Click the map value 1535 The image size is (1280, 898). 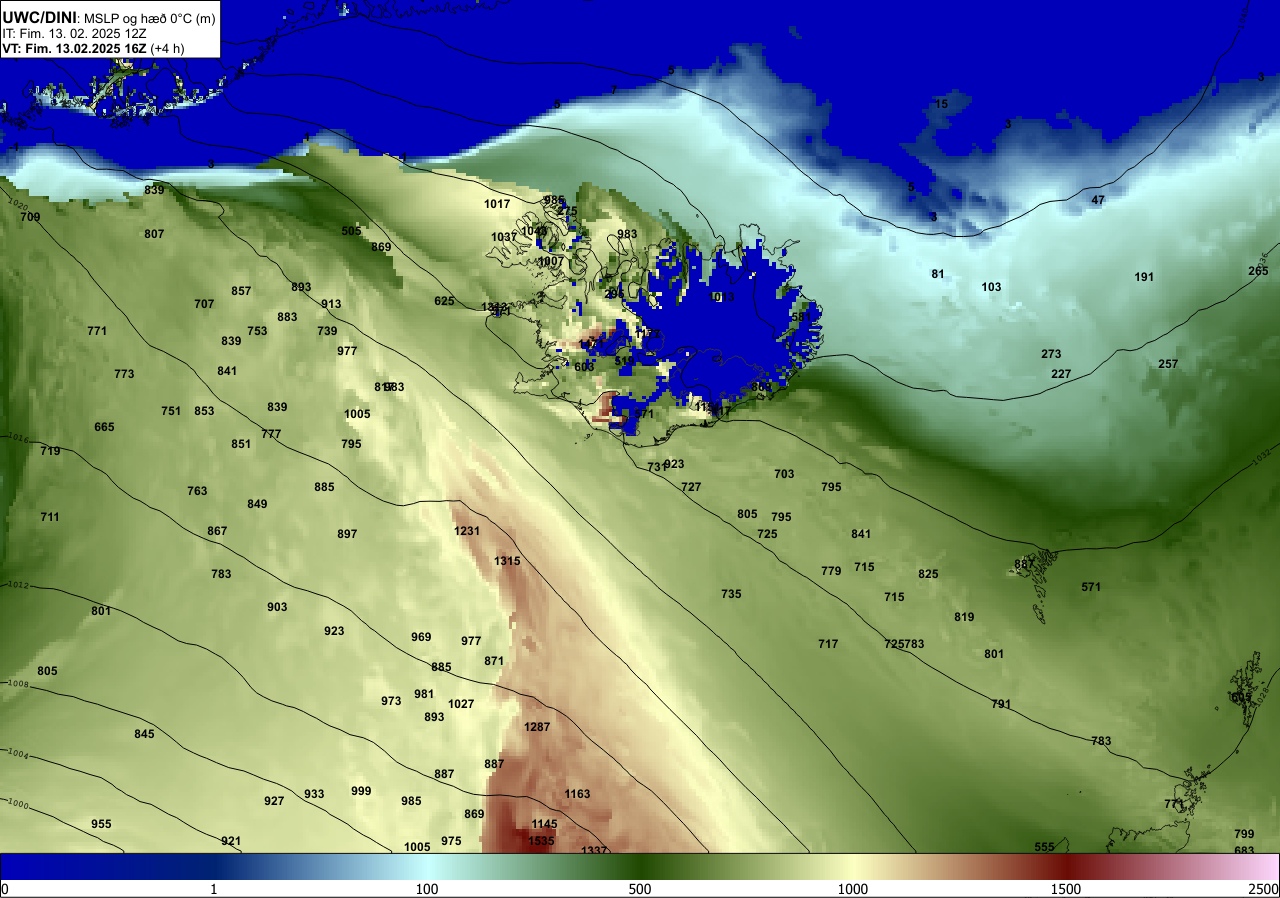[x=541, y=841]
